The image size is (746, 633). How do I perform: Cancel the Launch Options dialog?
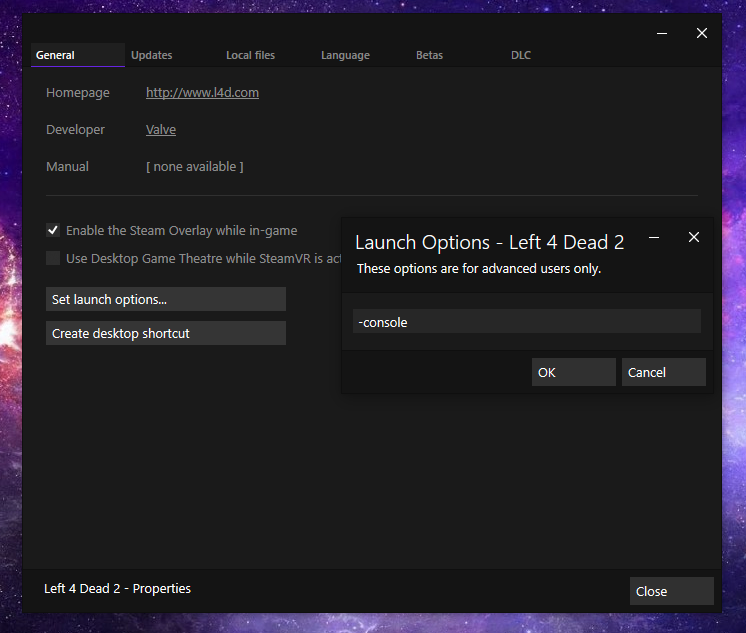click(664, 372)
